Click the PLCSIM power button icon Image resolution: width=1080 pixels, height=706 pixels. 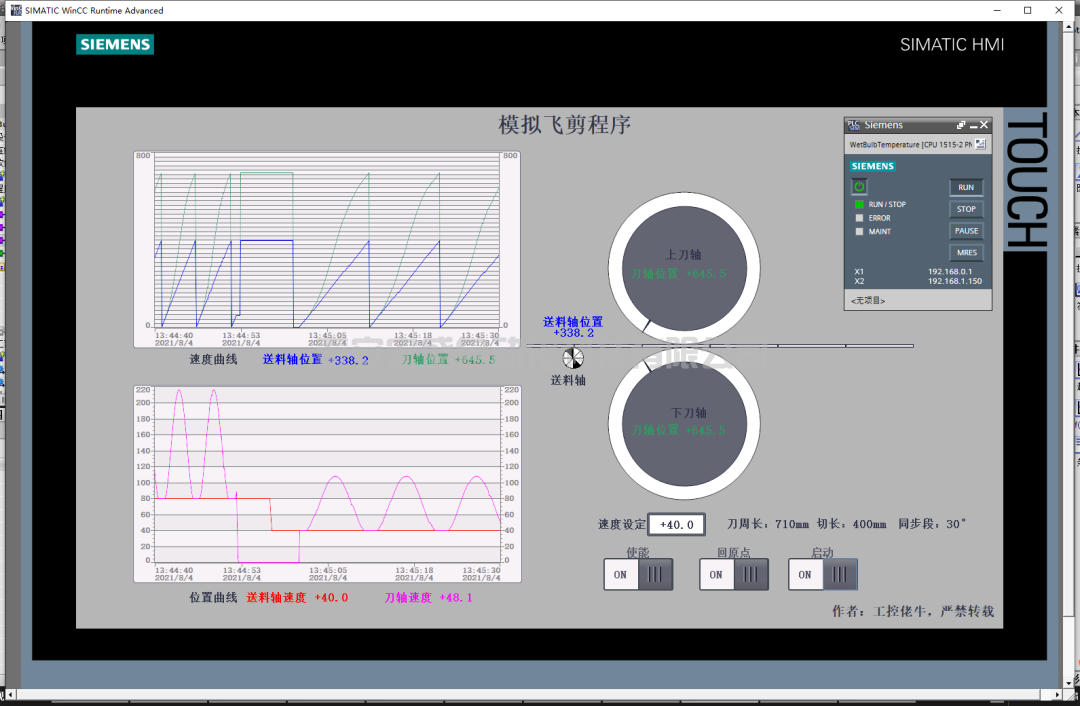click(859, 187)
